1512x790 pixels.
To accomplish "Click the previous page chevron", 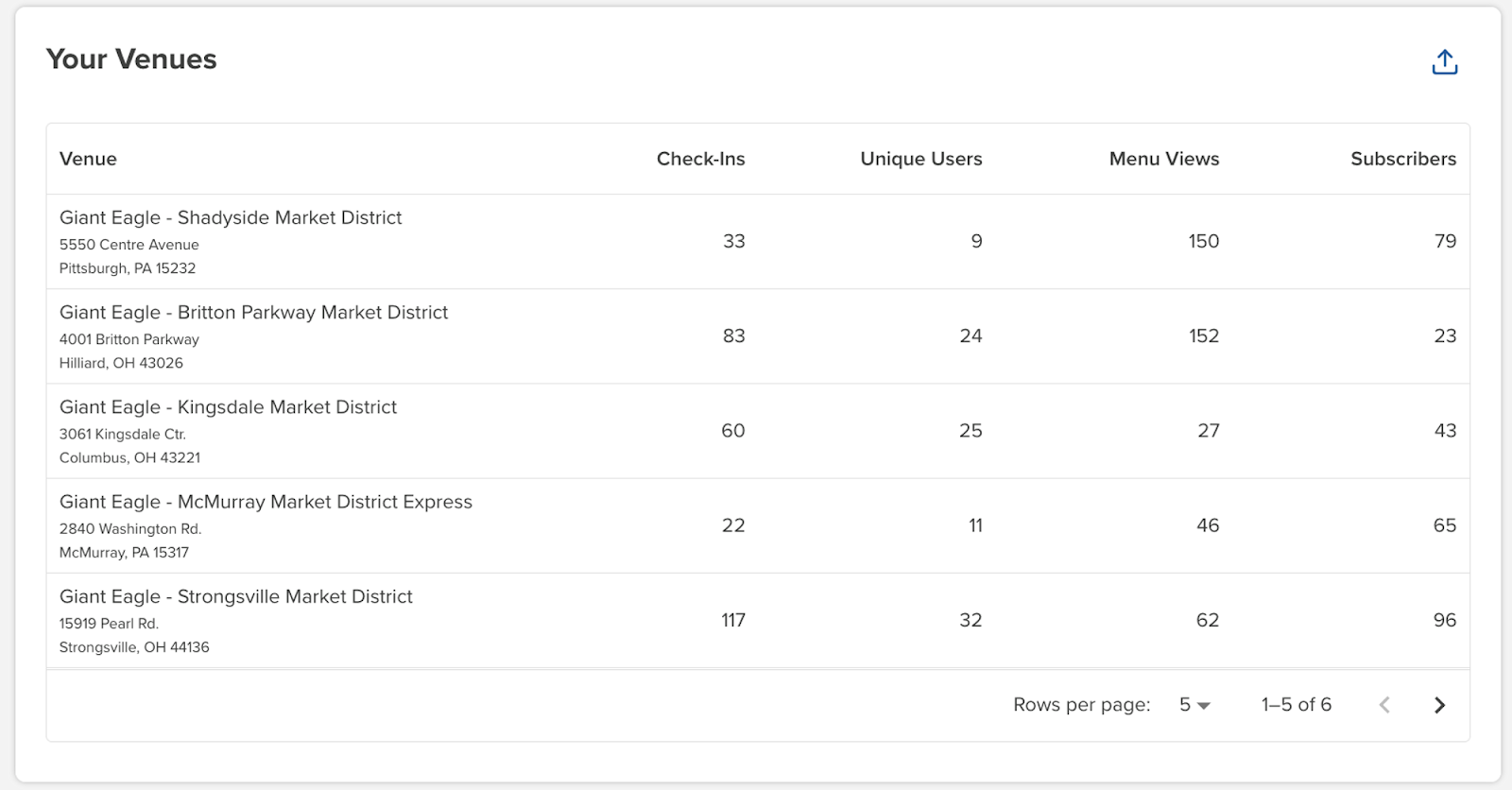I will [x=1384, y=705].
